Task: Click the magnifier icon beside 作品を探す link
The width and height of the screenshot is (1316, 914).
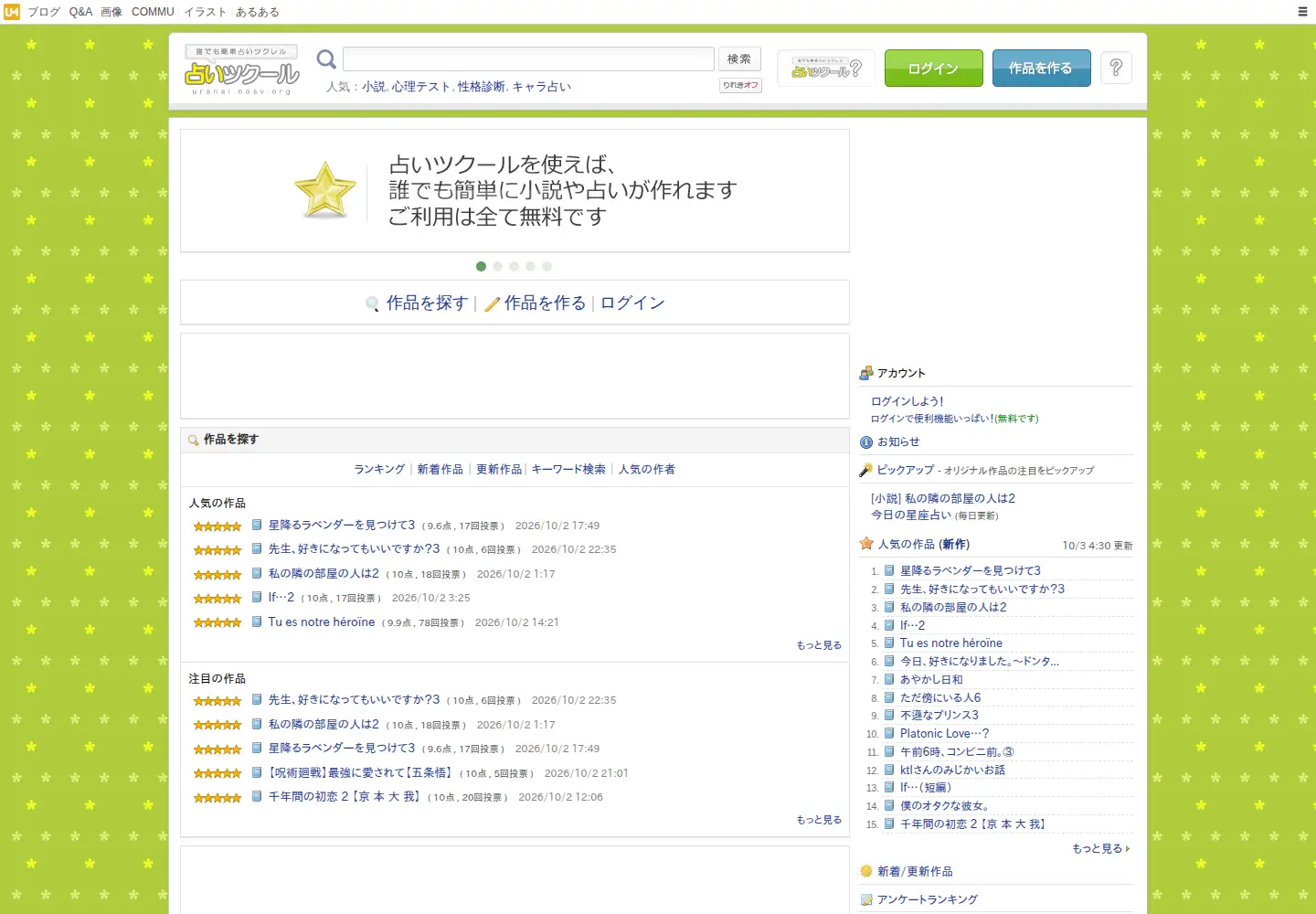Action: 373,303
